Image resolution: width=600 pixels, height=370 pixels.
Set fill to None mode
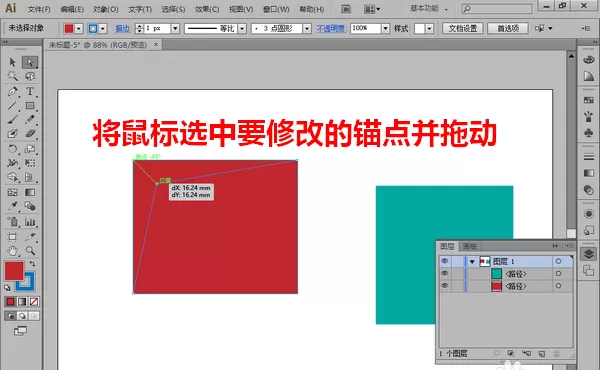[34, 302]
